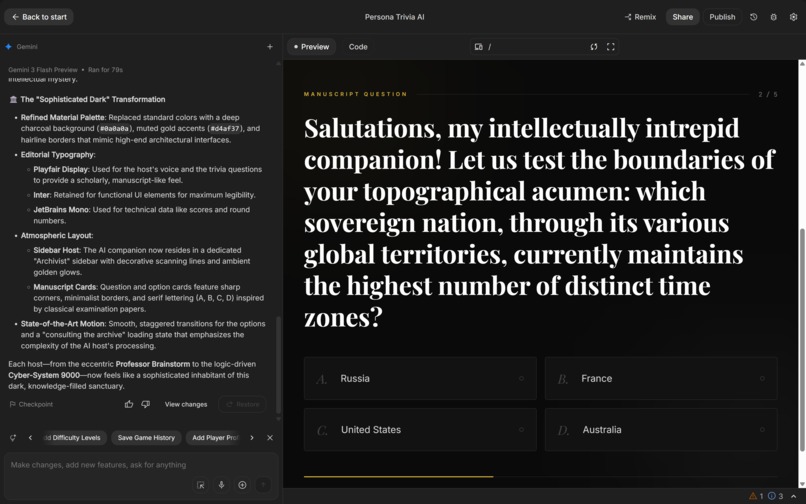Viewport: 806px width, 504px height.
Task: Select answer A. Russia
Action: (420, 379)
